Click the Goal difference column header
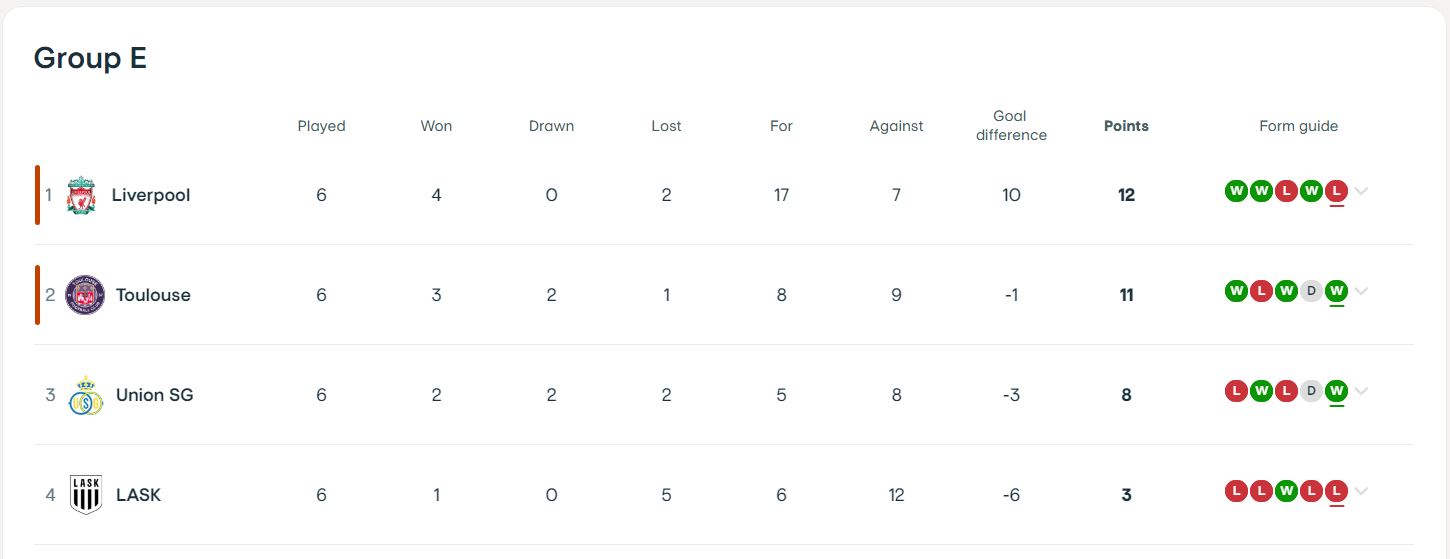This screenshot has height=559, width=1450. (x=1011, y=126)
